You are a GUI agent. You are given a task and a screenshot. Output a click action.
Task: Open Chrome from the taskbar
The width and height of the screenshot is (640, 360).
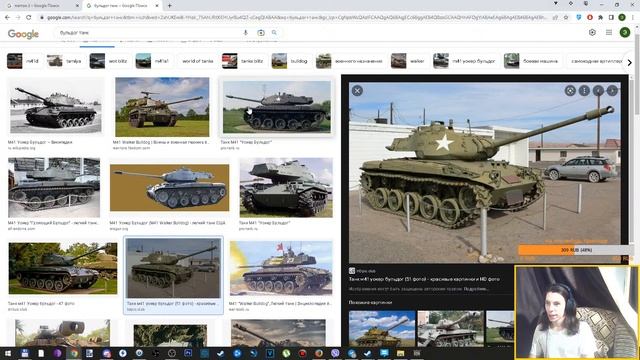coord(73,353)
